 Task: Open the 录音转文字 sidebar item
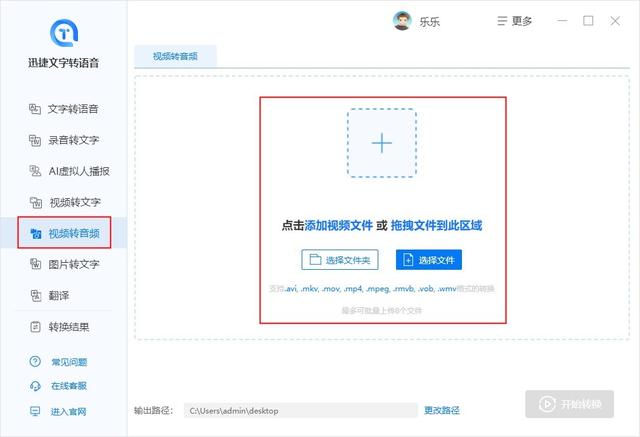click(x=64, y=140)
